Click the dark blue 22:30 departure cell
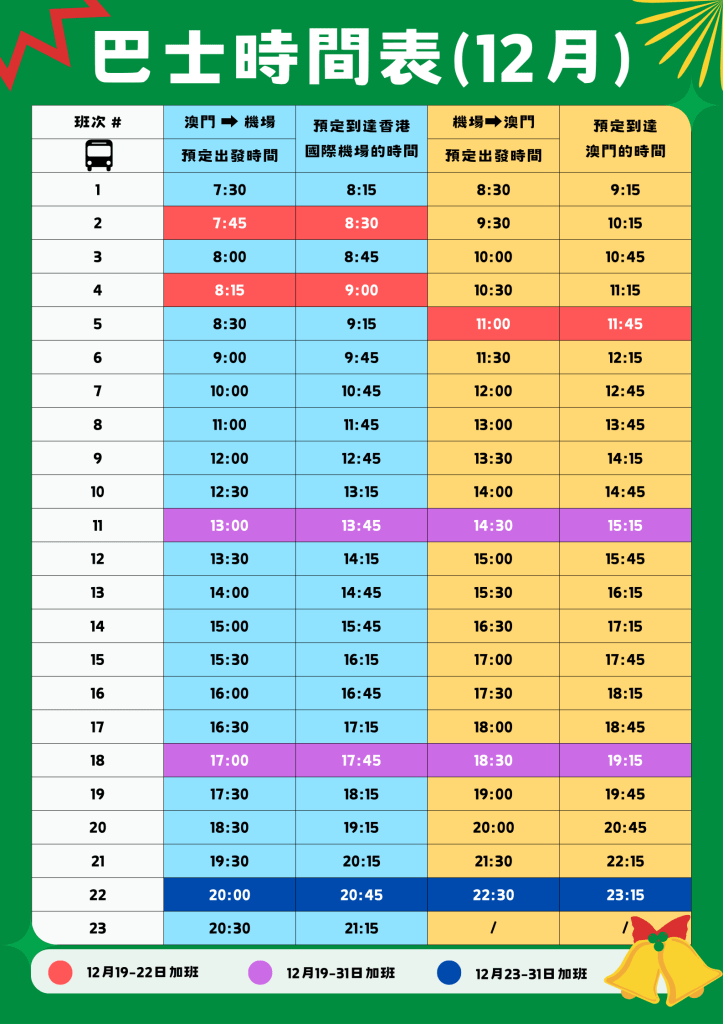This screenshot has width=723, height=1024. [x=493, y=895]
